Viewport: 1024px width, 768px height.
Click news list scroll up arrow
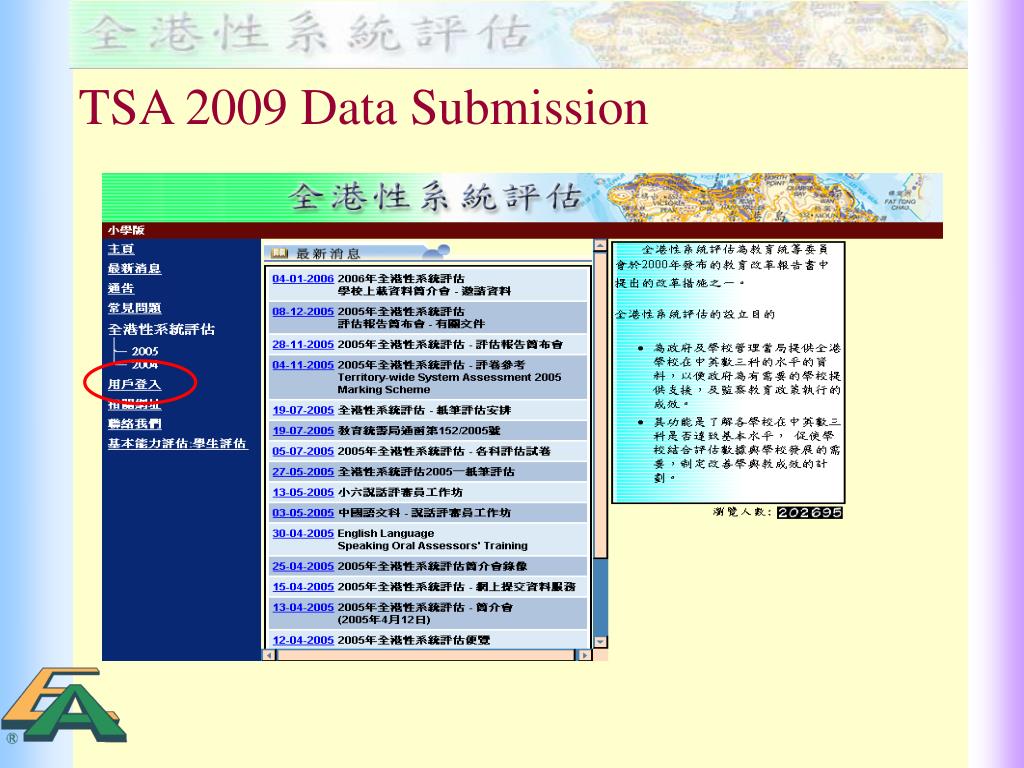tap(600, 246)
